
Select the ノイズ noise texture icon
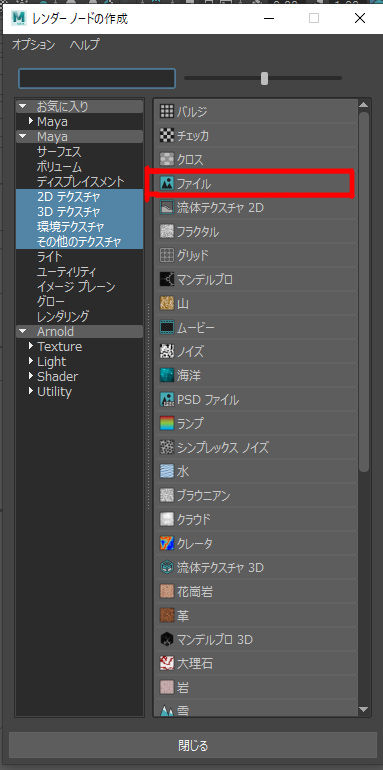[x=167, y=352]
